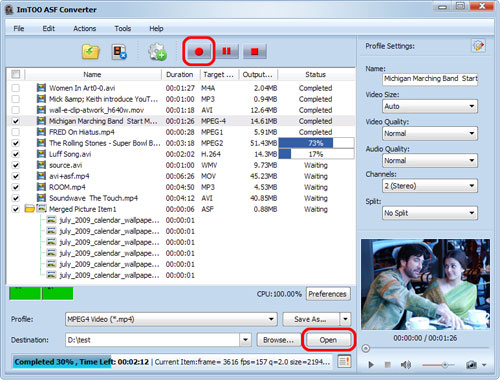Sort by the Name column header
500x380 pixels.
(92, 74)
